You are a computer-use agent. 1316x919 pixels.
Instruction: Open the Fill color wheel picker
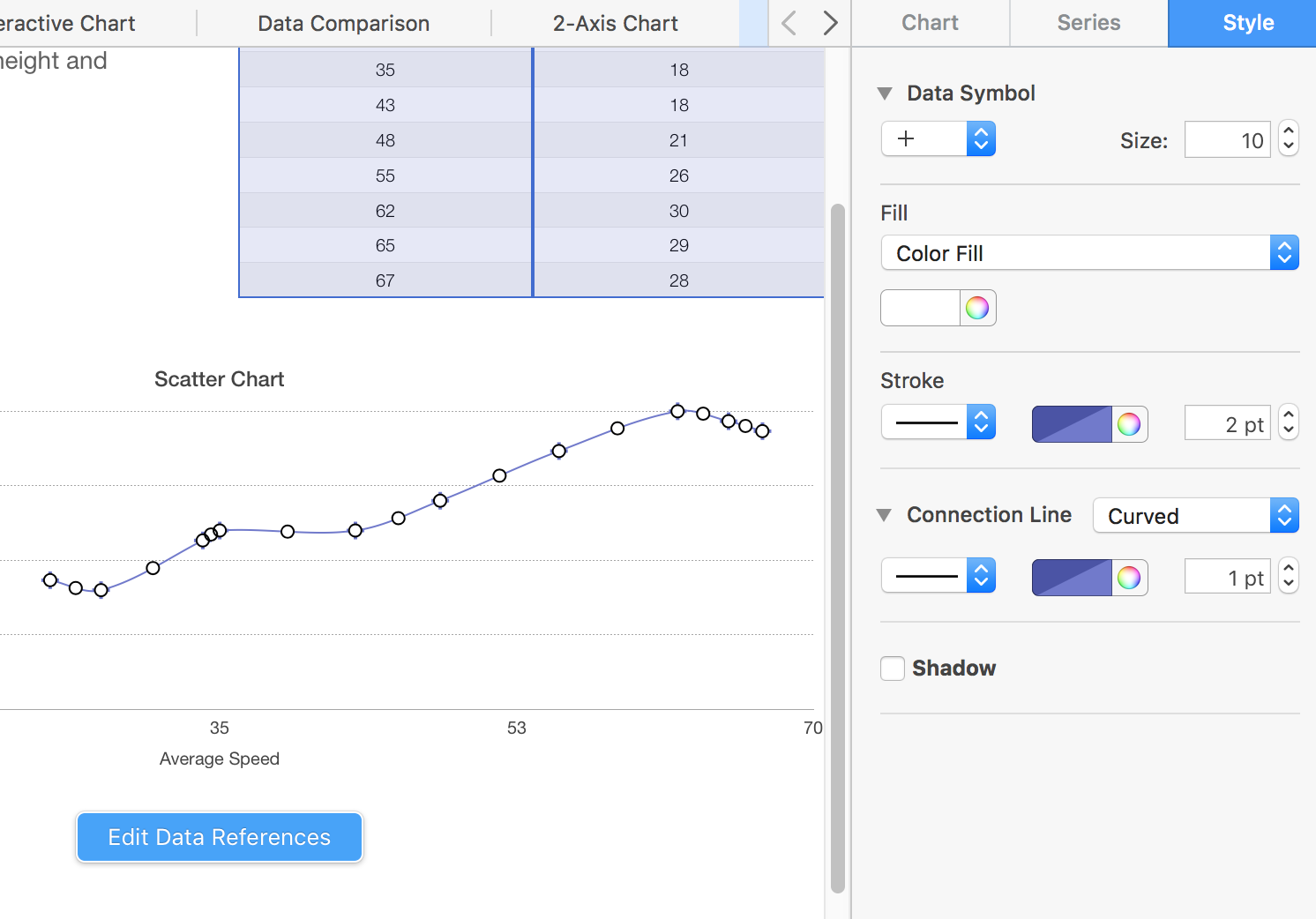(977, 308)
